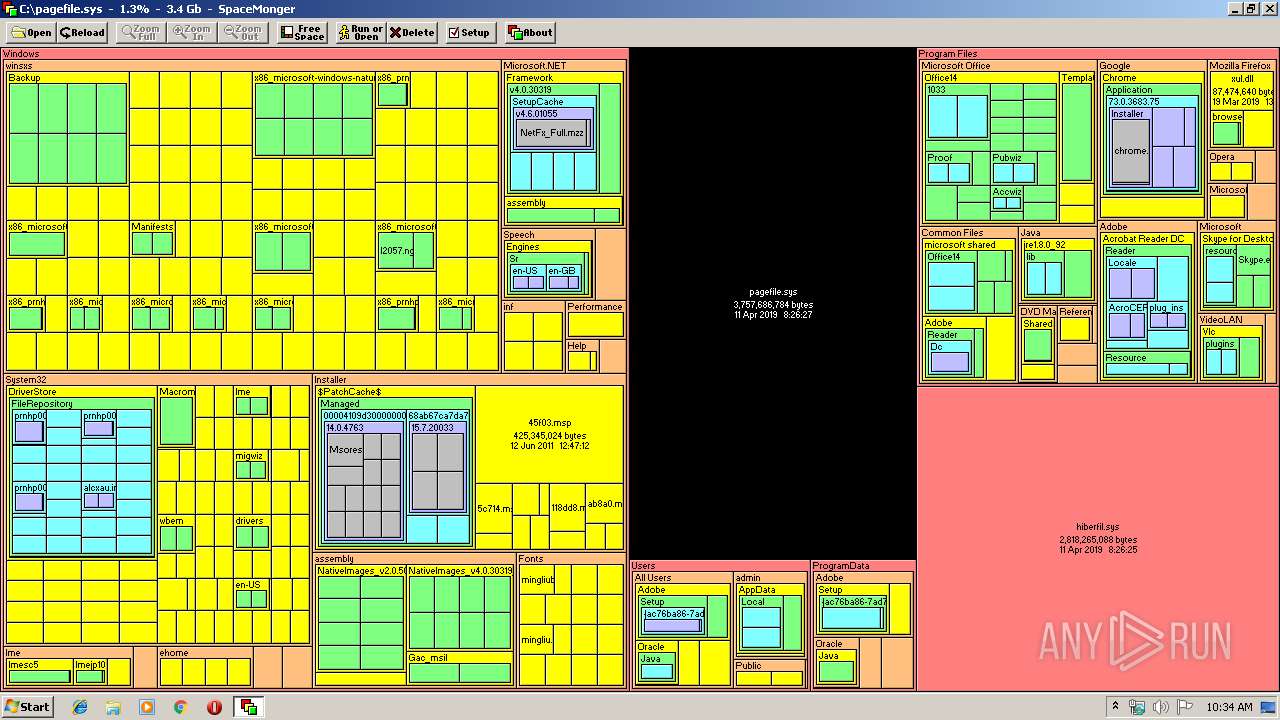Select the Windows folder label
This screenshot has height=720, width=1280.
[x=21, y=54]
